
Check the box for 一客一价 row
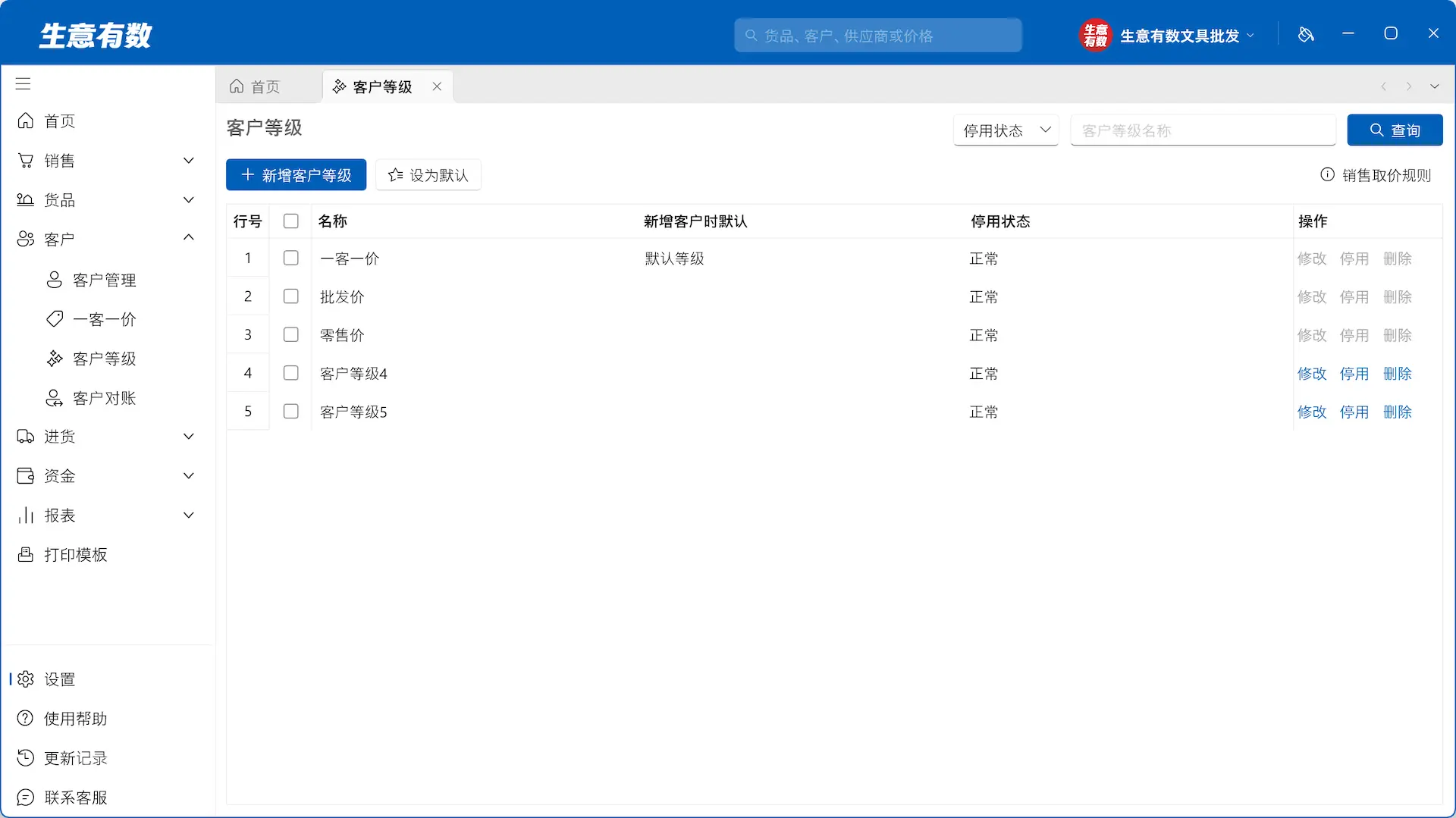(290, 259)
